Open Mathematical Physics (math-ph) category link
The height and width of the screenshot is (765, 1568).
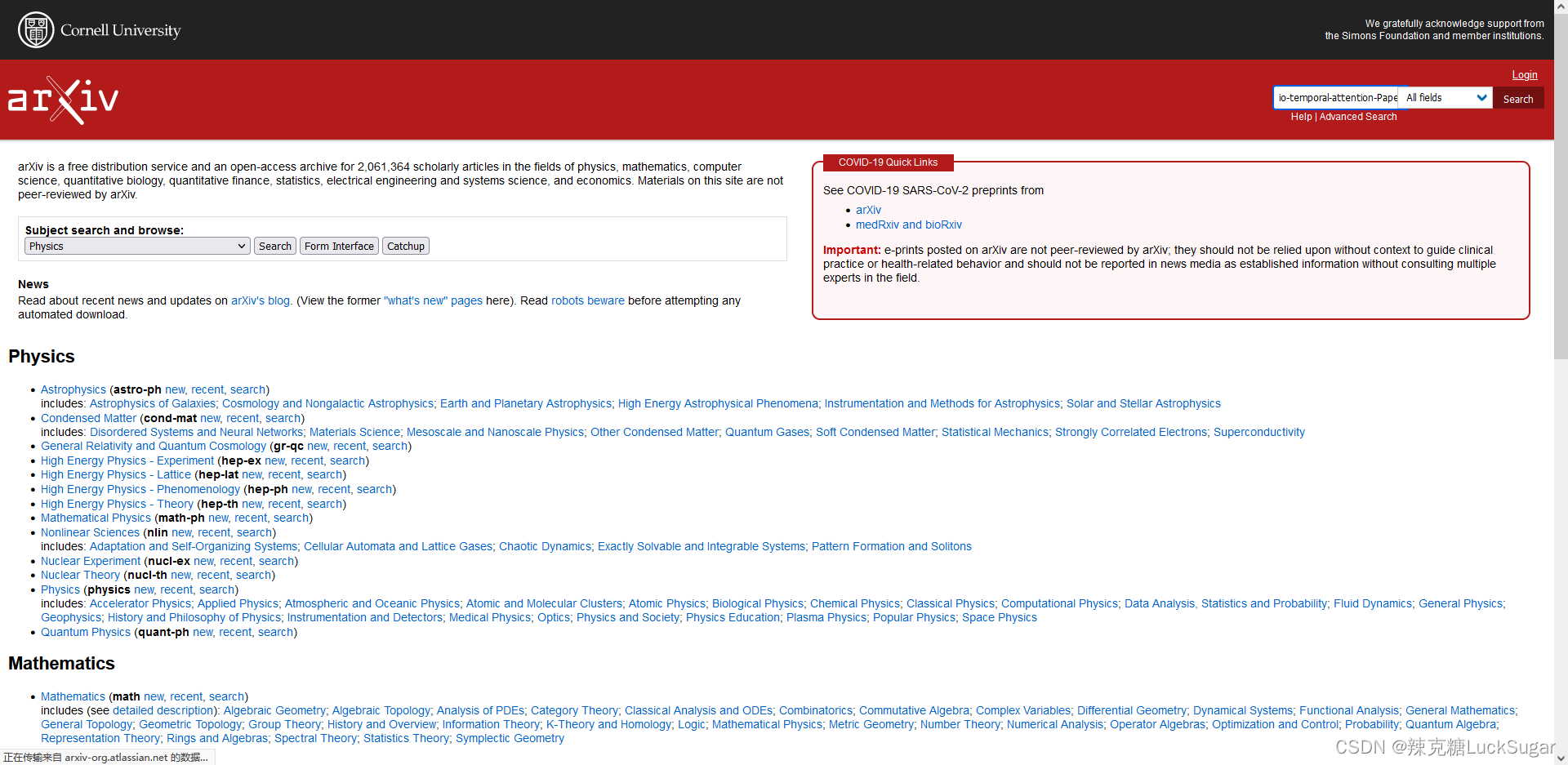(x=96, y=518)
